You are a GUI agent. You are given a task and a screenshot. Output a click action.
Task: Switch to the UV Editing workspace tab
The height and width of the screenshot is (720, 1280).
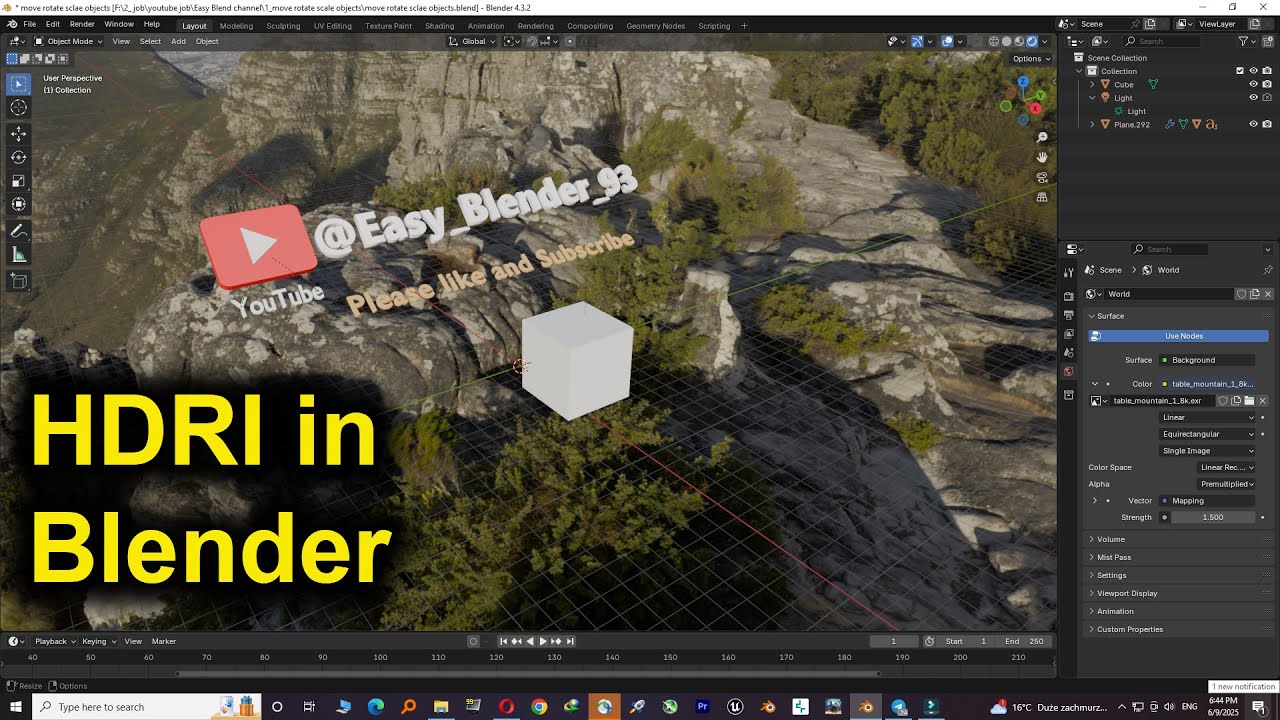332,26
